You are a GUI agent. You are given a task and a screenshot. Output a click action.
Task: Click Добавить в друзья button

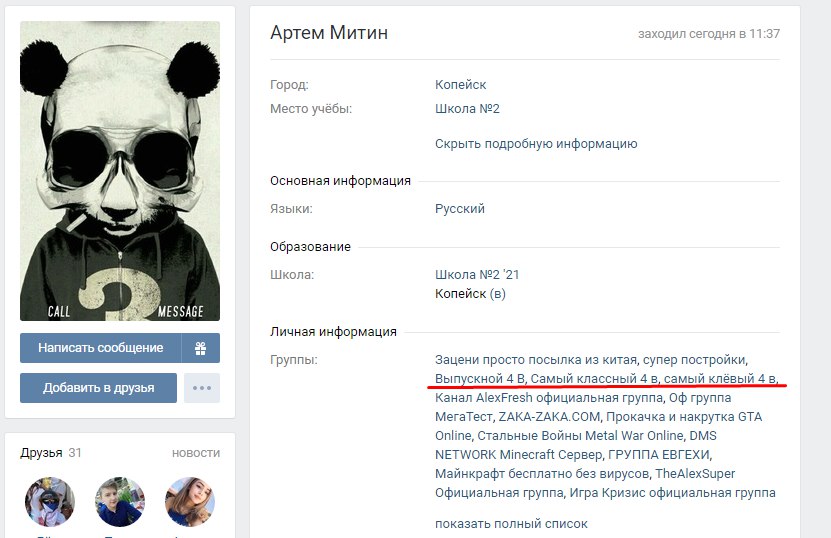tap(99, 388)
